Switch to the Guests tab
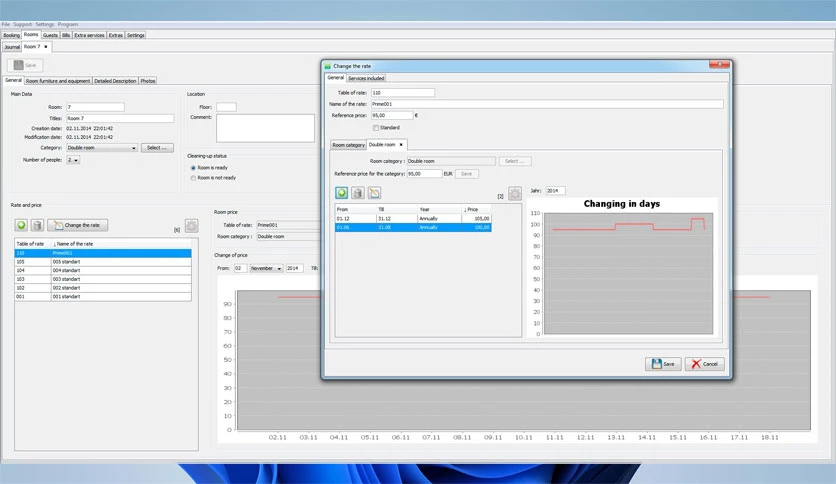Image resolution: width=836 pixels, height=484 pixels. pyautogui.click(x=50, y=35)
